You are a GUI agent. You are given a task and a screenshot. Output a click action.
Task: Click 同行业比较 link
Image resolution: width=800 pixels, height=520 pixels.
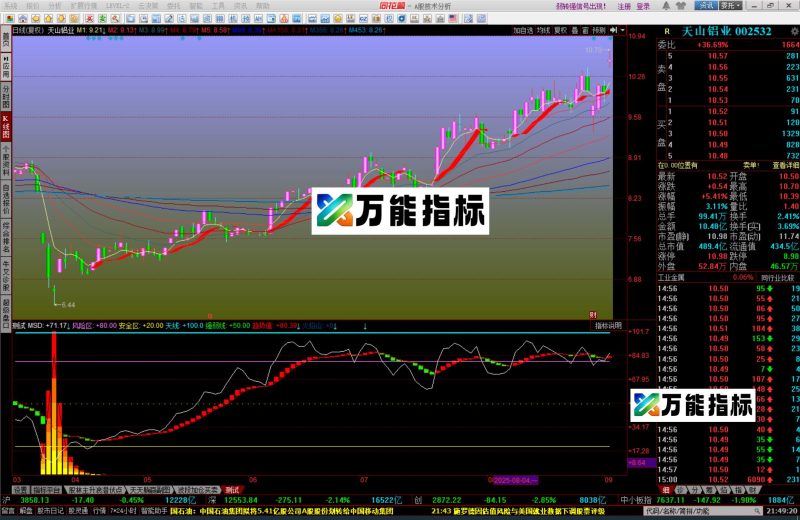click(x=778, y=278)
